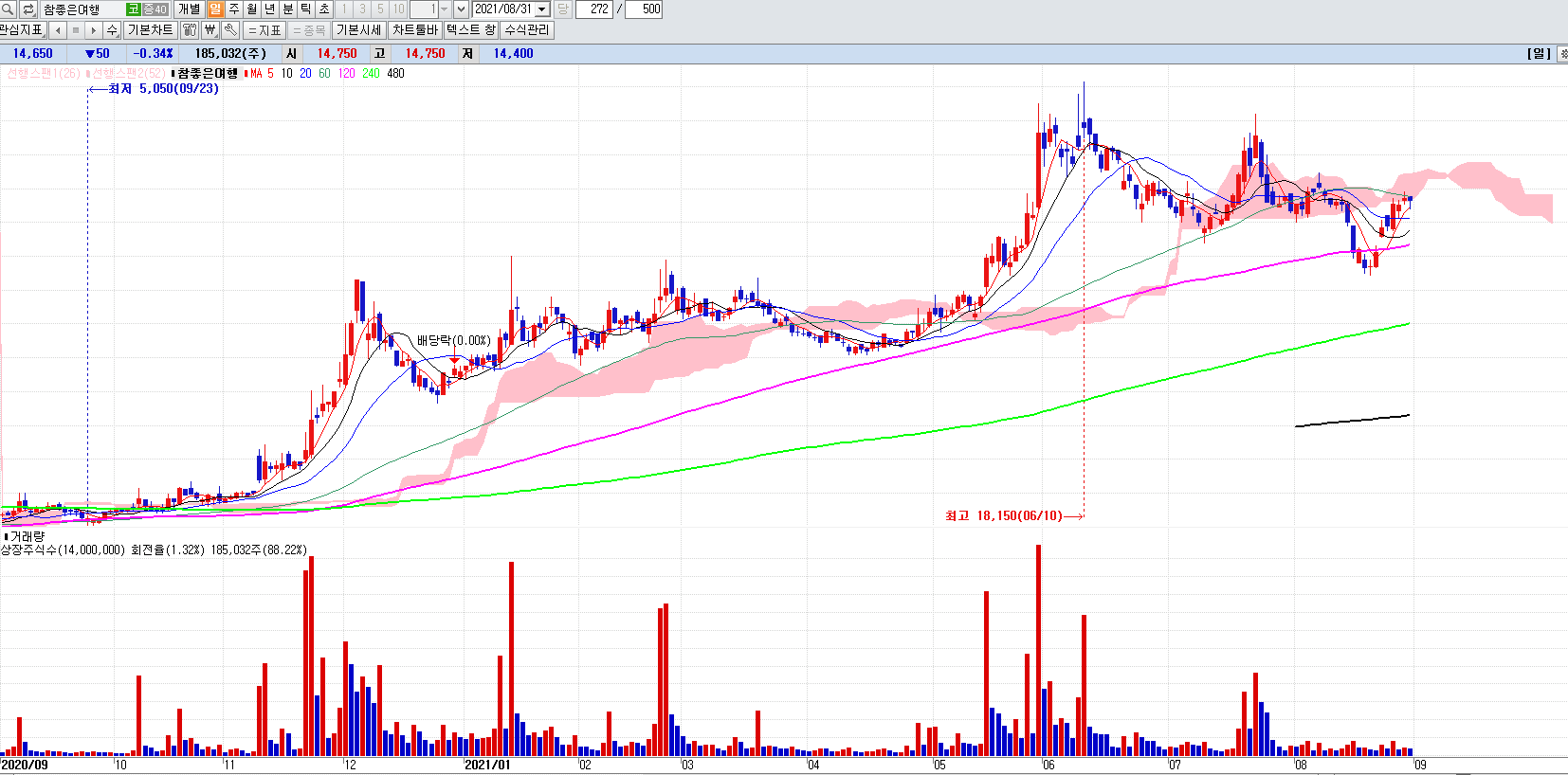Image resolution: width=1568 pixels, height=775 pixels.
Task: Open the =지표 indicators menu
Action: point(264,29)
